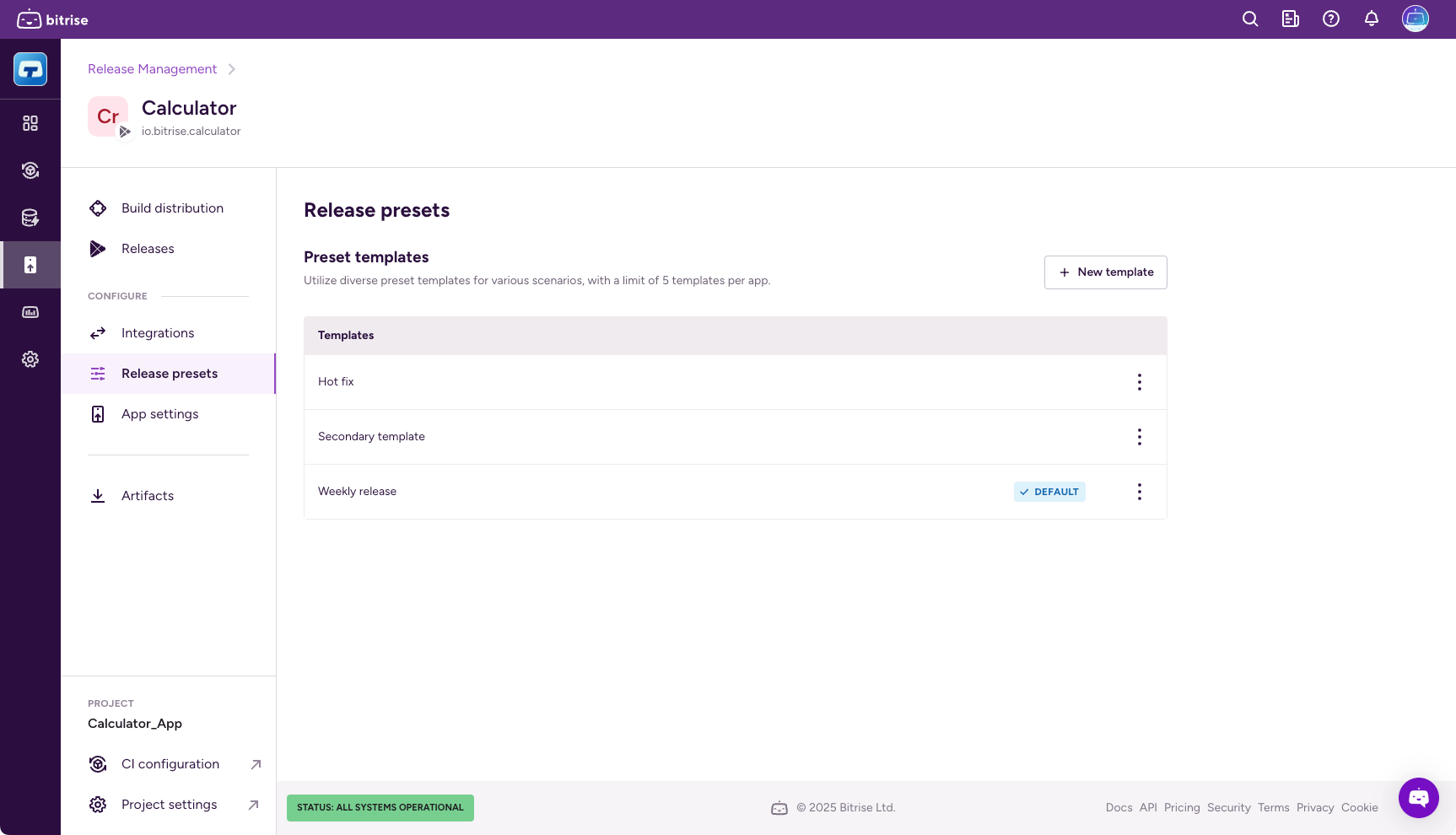Open the notifications bell

tap(1372, 19)
